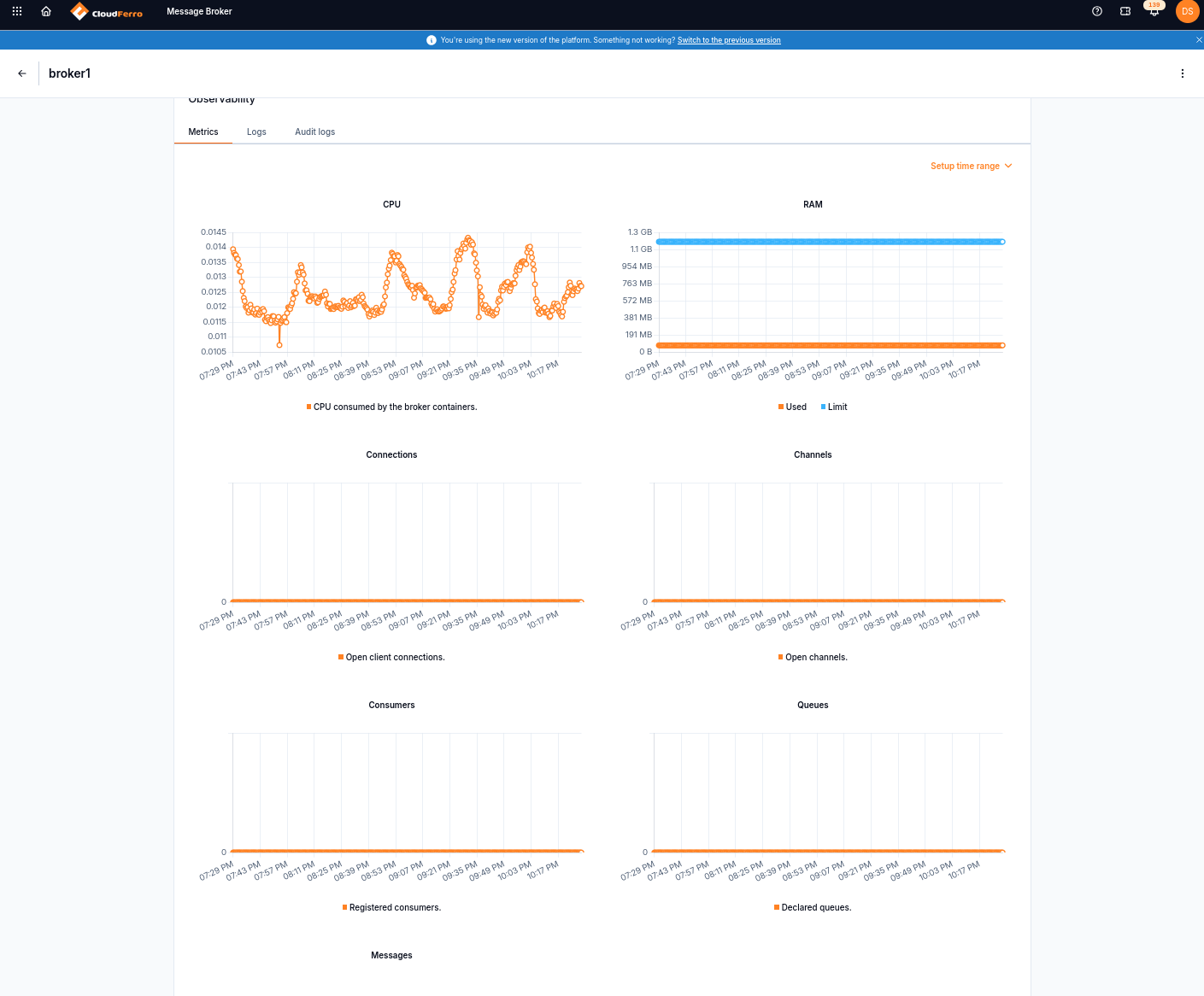Image resolution: width=1204 pixels, height=996 pixels.
Task: Toggle the Used series in RAM legend
Action: [793, 407]
